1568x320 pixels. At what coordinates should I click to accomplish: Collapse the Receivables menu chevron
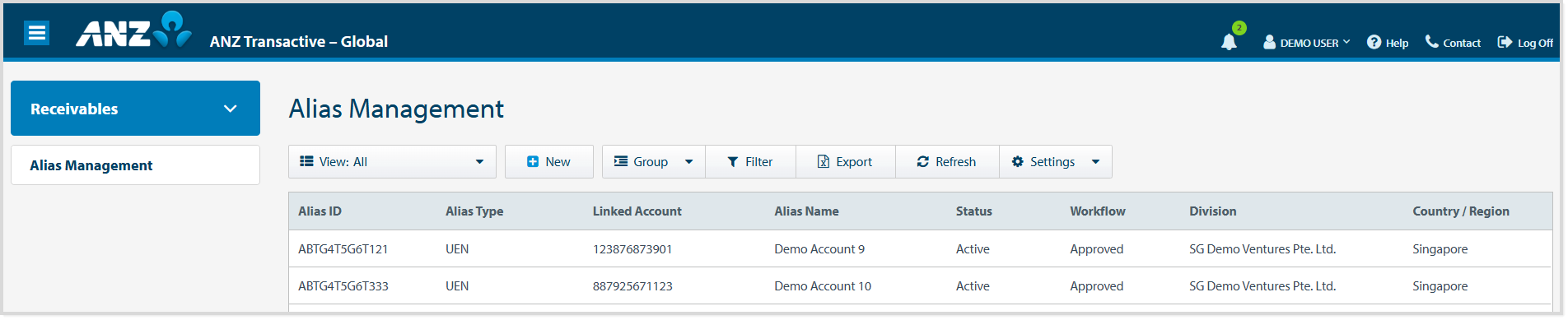point(231,109)
